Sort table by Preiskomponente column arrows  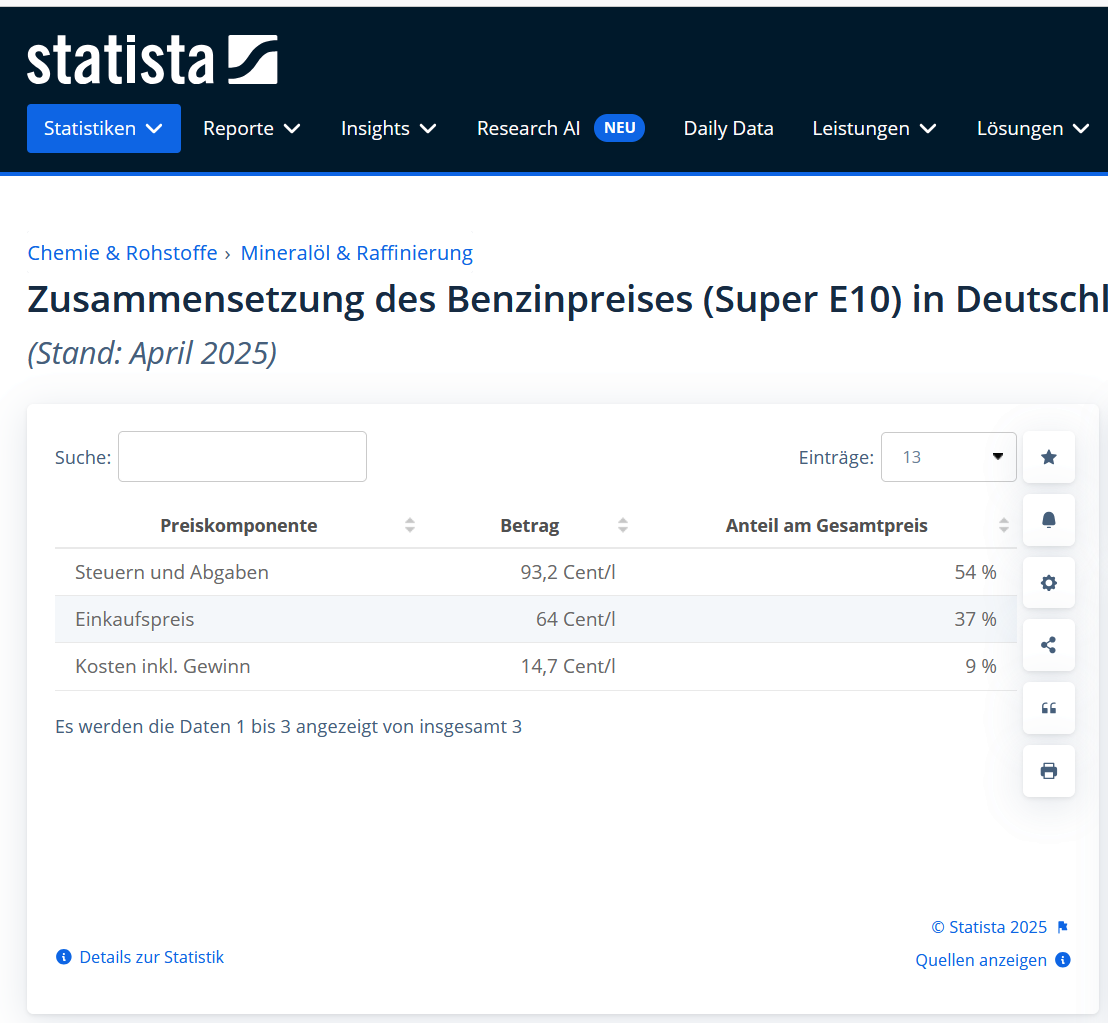pyautogui.click(x=410, y=525)
